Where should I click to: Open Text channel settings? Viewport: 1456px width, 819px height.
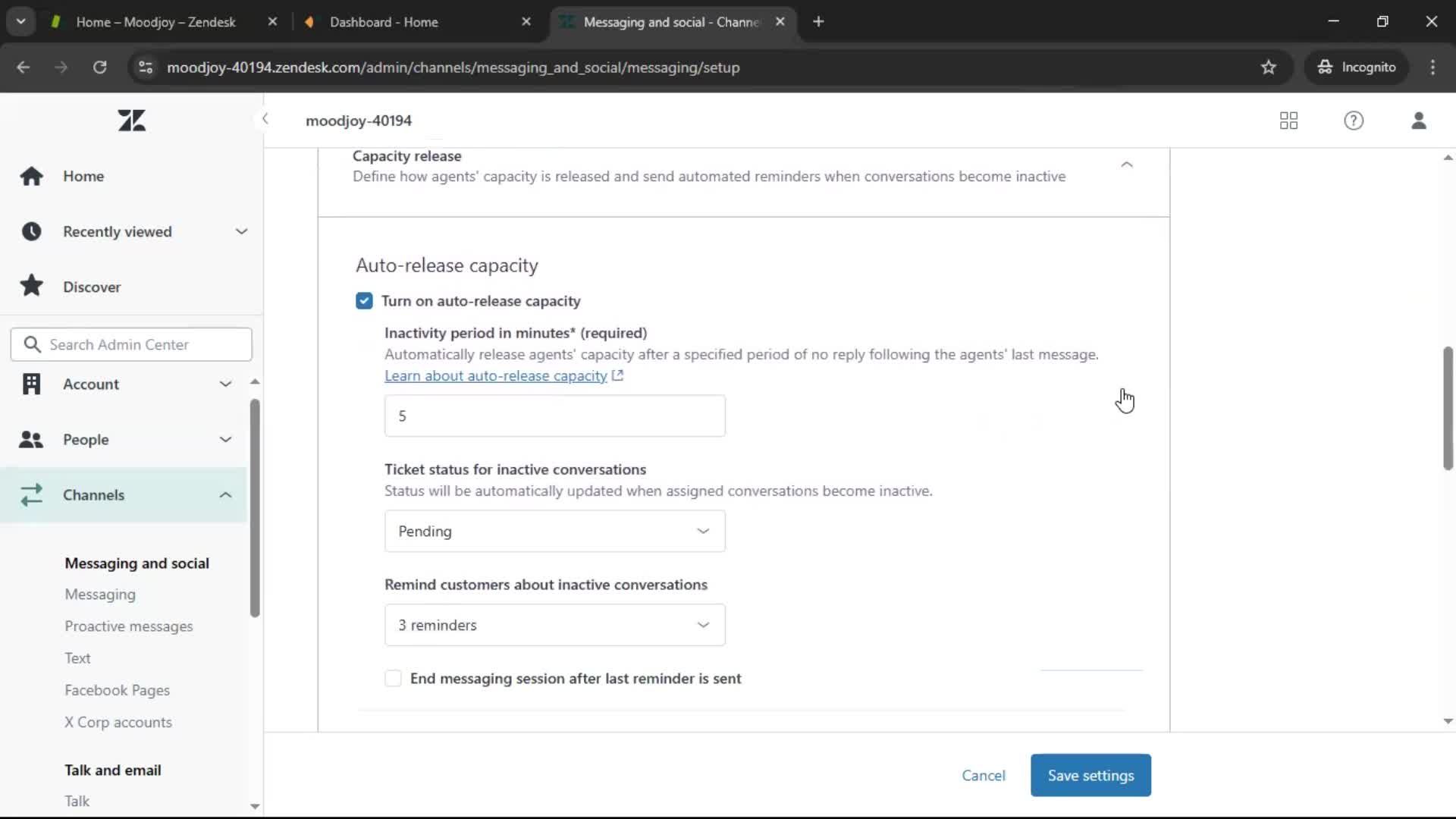[77, 658]
